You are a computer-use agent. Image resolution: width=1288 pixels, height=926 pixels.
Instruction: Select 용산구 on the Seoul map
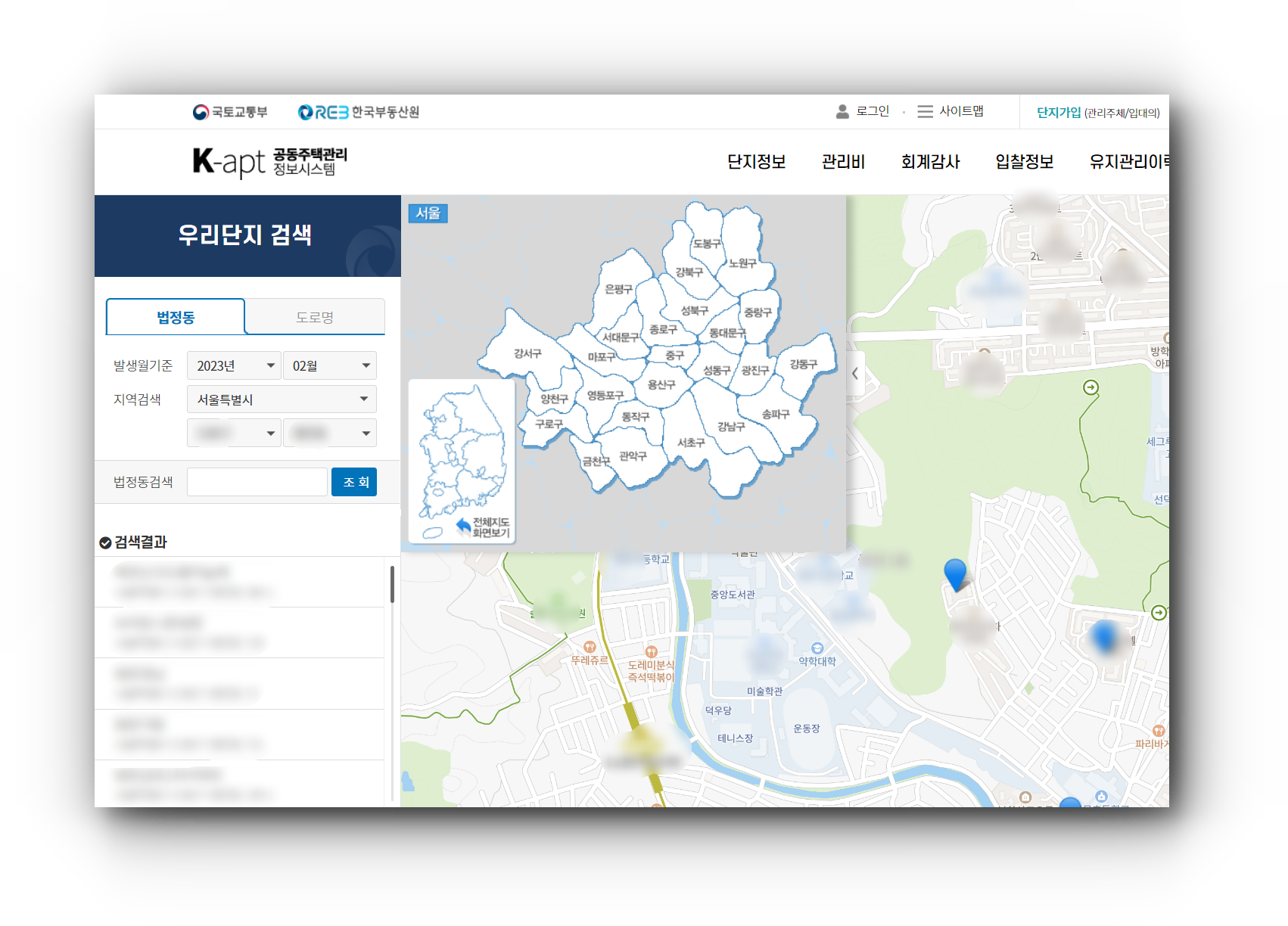pyautogui.click(x=661, y=384)
